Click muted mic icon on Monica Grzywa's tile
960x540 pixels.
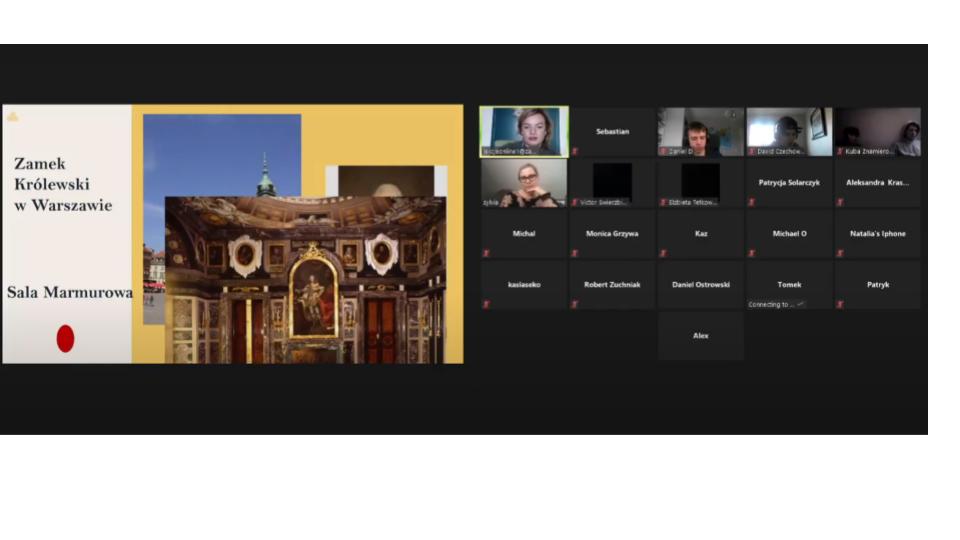click(x=574, y=253)
